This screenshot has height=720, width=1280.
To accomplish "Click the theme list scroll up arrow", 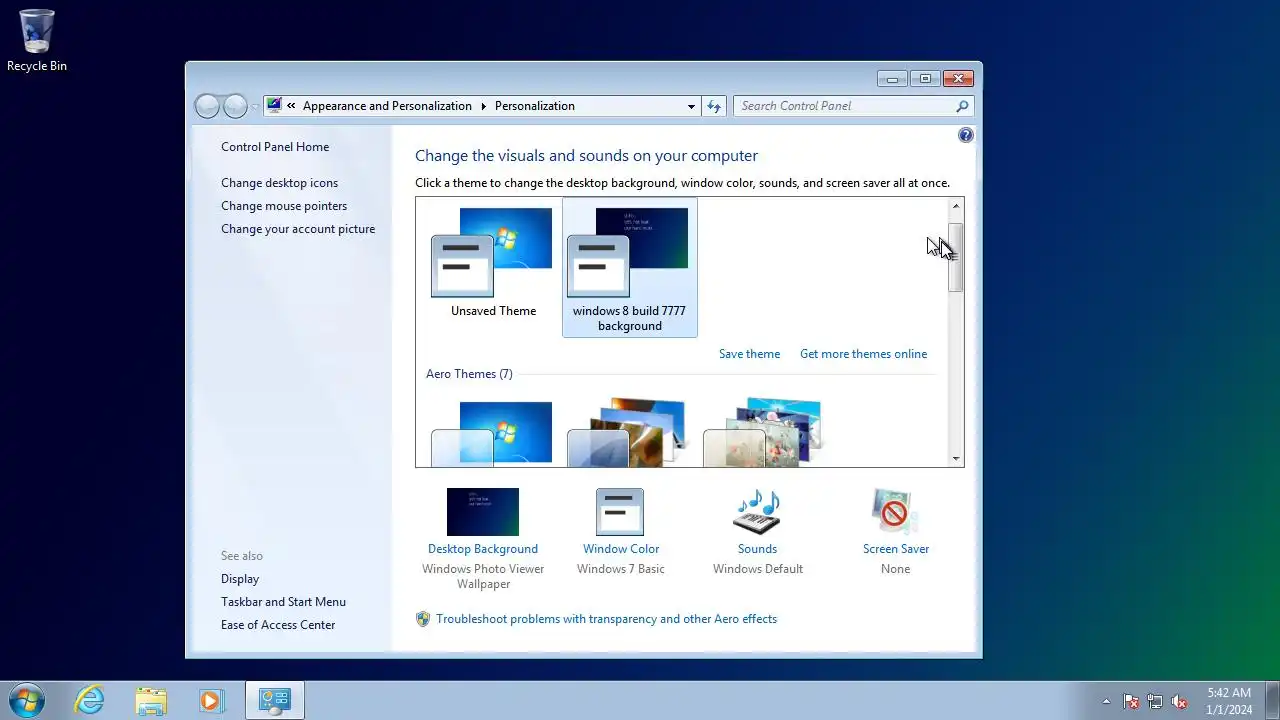I will click(956, 206).
